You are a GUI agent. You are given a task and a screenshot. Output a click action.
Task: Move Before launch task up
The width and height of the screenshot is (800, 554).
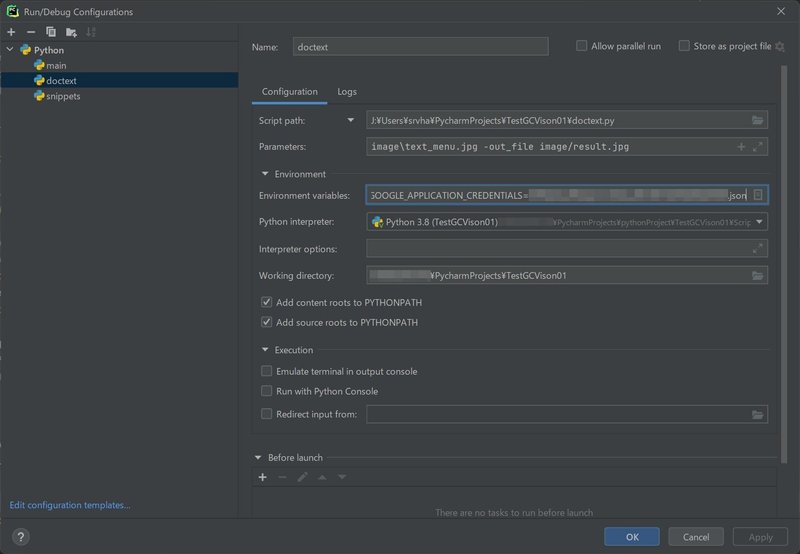pos(322,477)
